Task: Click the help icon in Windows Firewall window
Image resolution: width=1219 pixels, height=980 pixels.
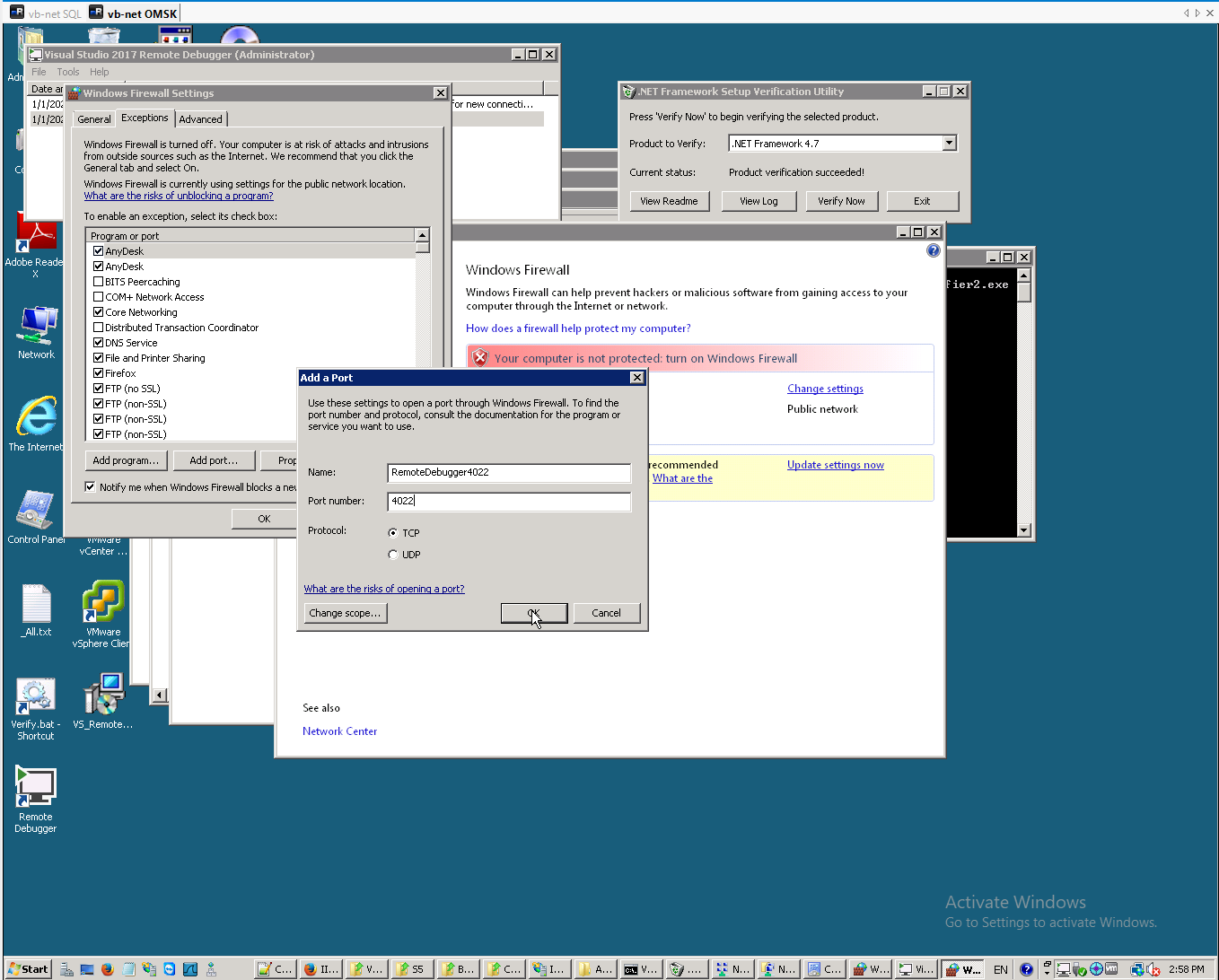Action: click(934, 251)
